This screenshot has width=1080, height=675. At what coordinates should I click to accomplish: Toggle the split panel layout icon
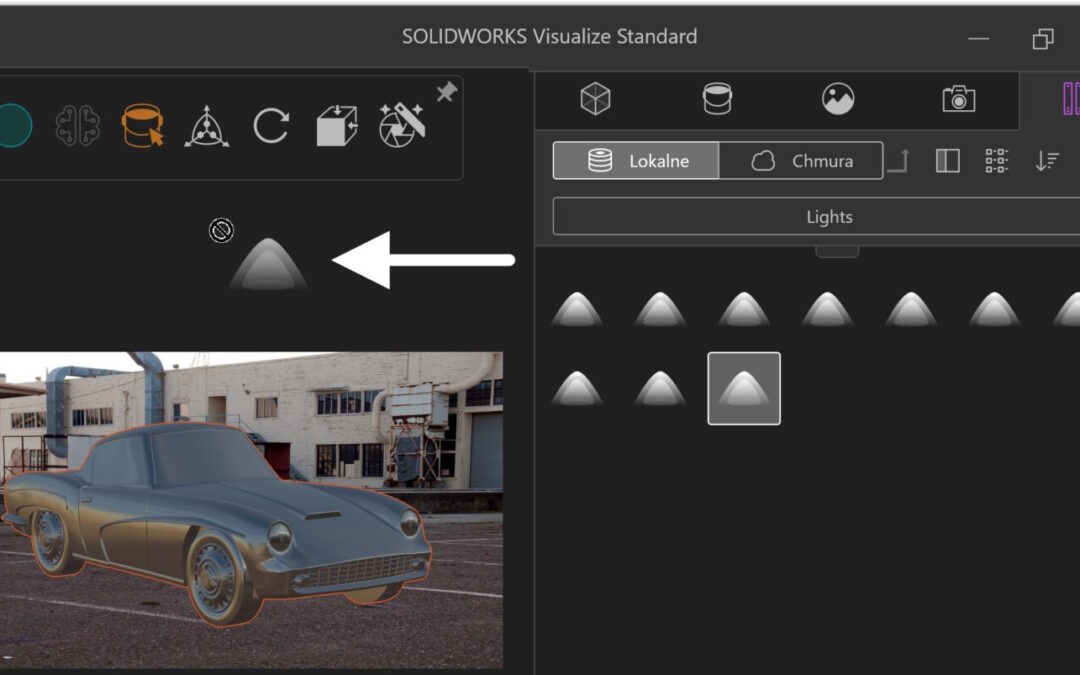pyautogui.click(x=947, y=161)
